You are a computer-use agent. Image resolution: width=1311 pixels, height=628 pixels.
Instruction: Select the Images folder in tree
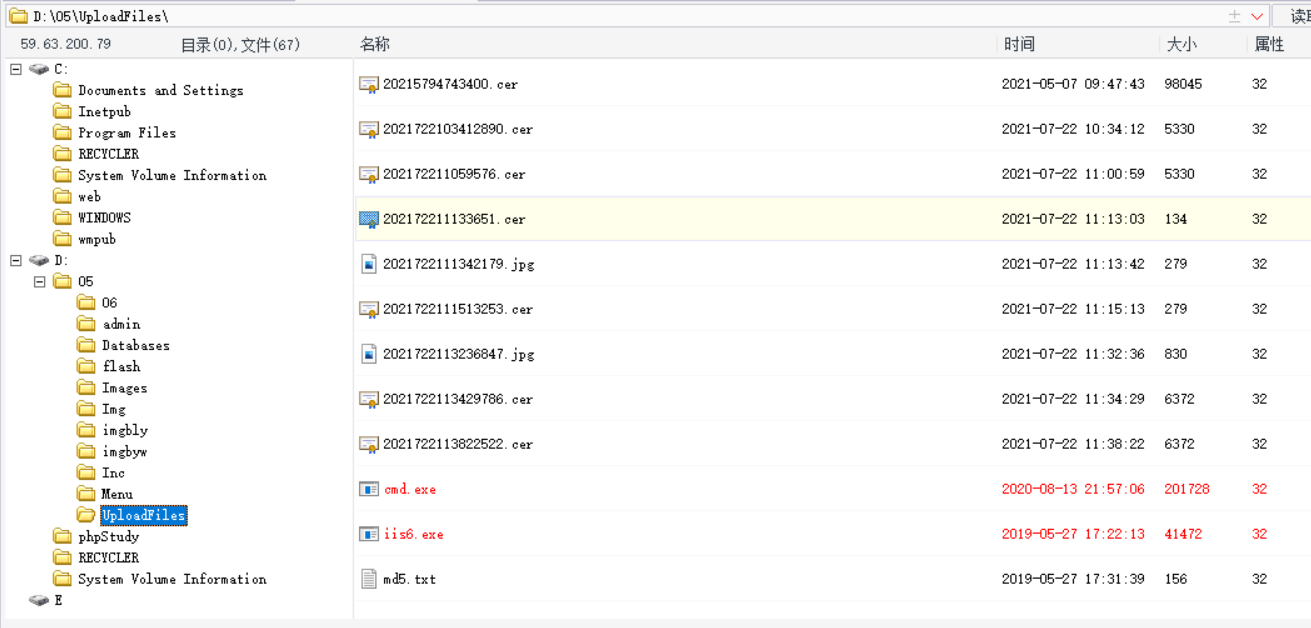pos(124,387)
